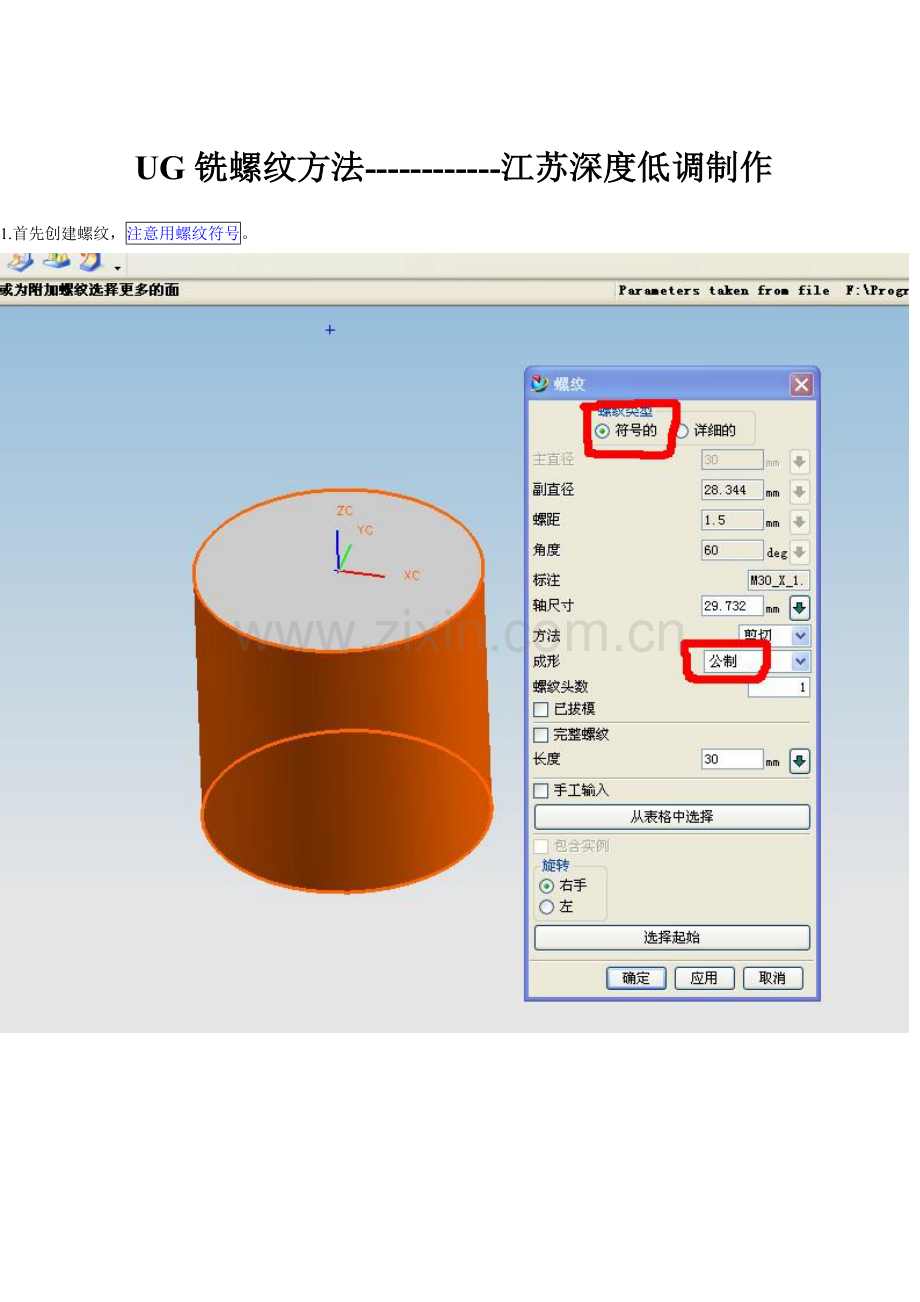Click the 从表格中选择 button
920x1302 pixels.
[671, 816]
